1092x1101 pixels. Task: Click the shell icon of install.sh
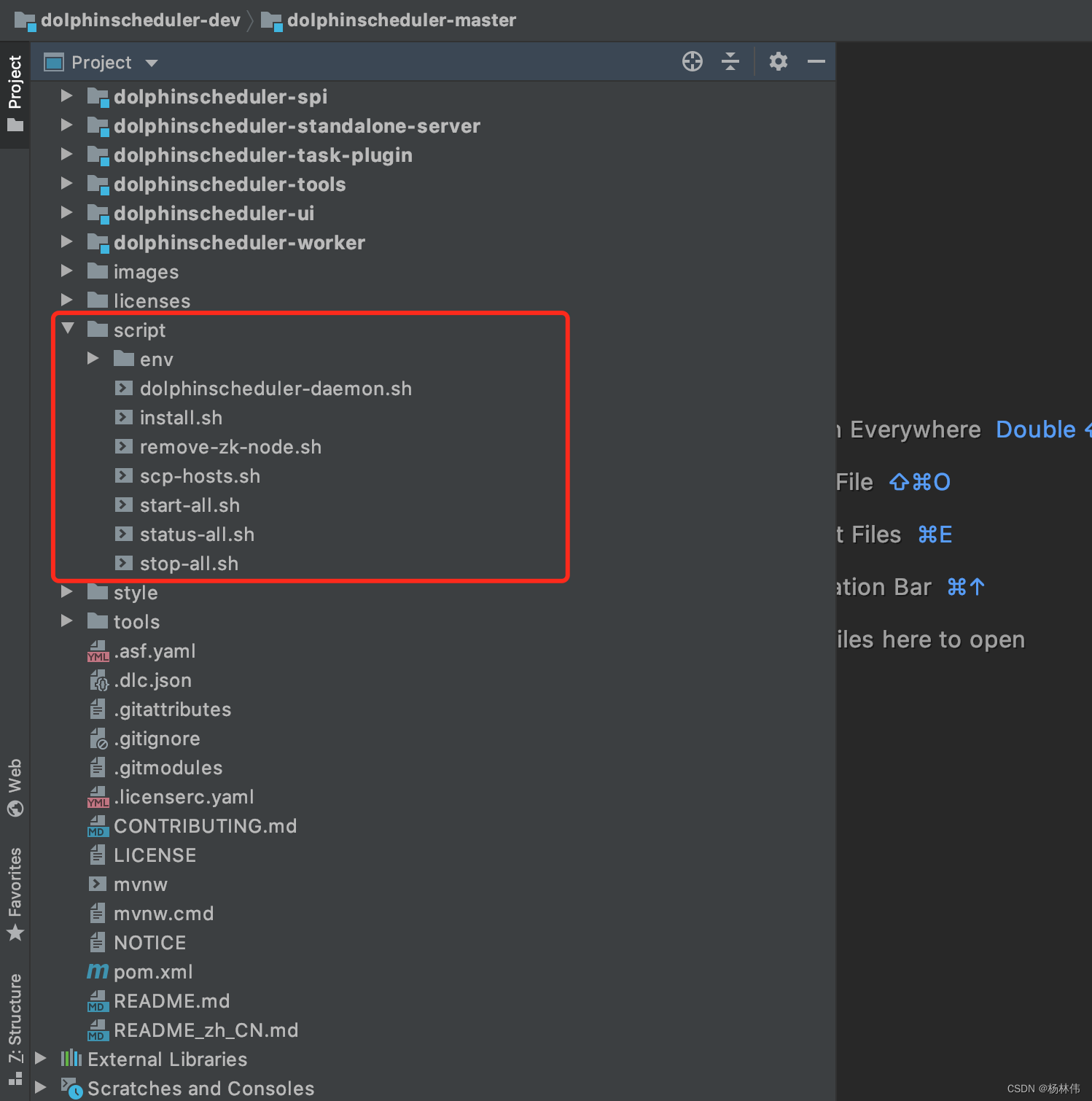click(x=124, y=417)
